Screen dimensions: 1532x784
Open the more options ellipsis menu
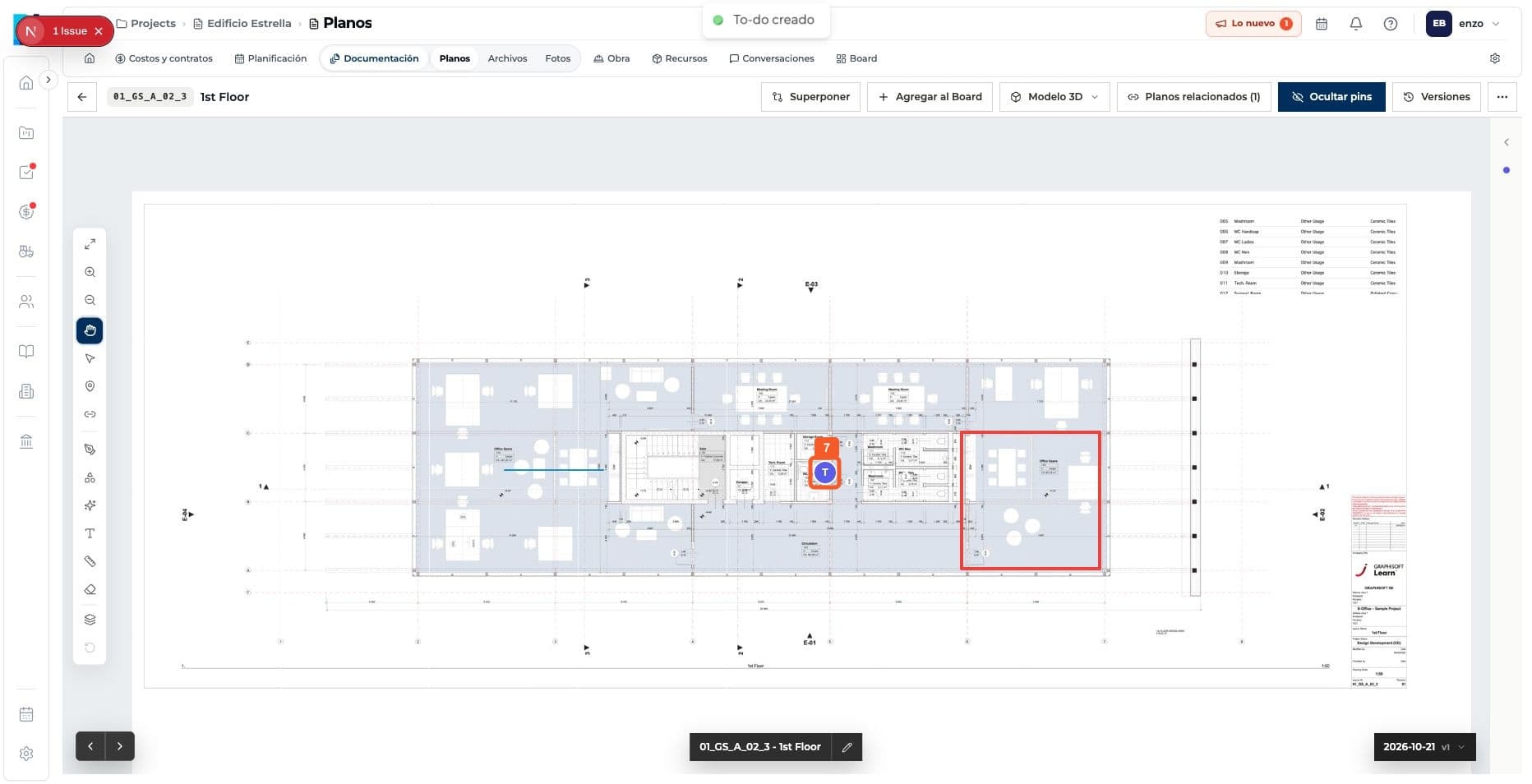tap(1502, 97)
